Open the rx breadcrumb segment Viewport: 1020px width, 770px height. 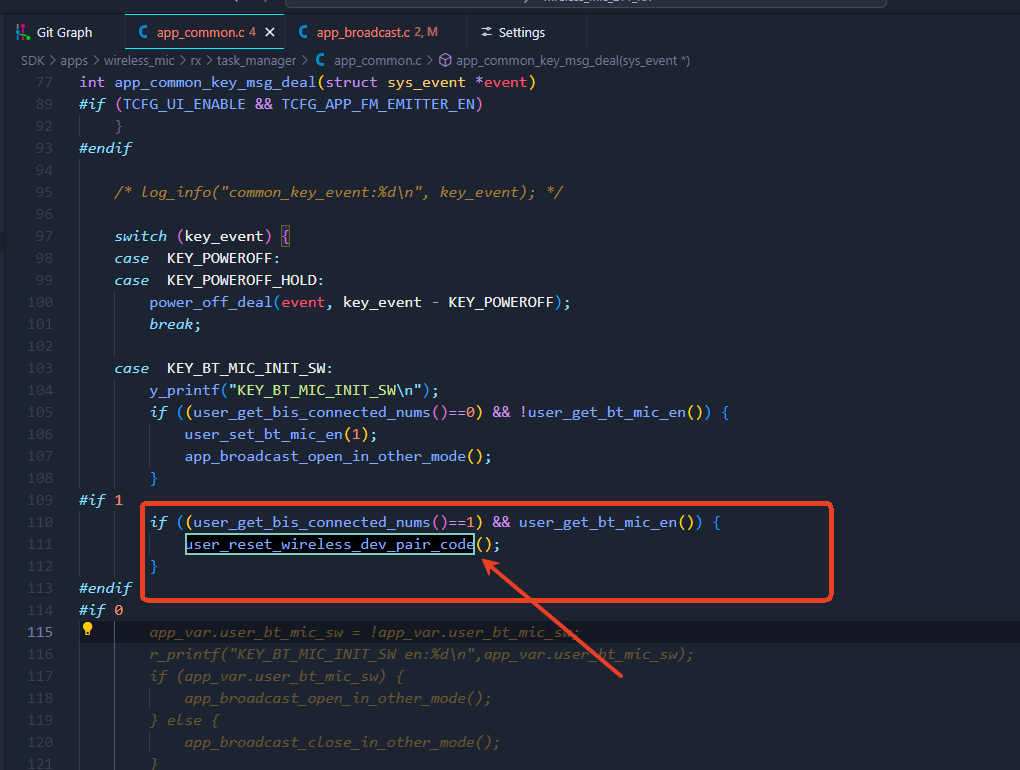(196, 60)
